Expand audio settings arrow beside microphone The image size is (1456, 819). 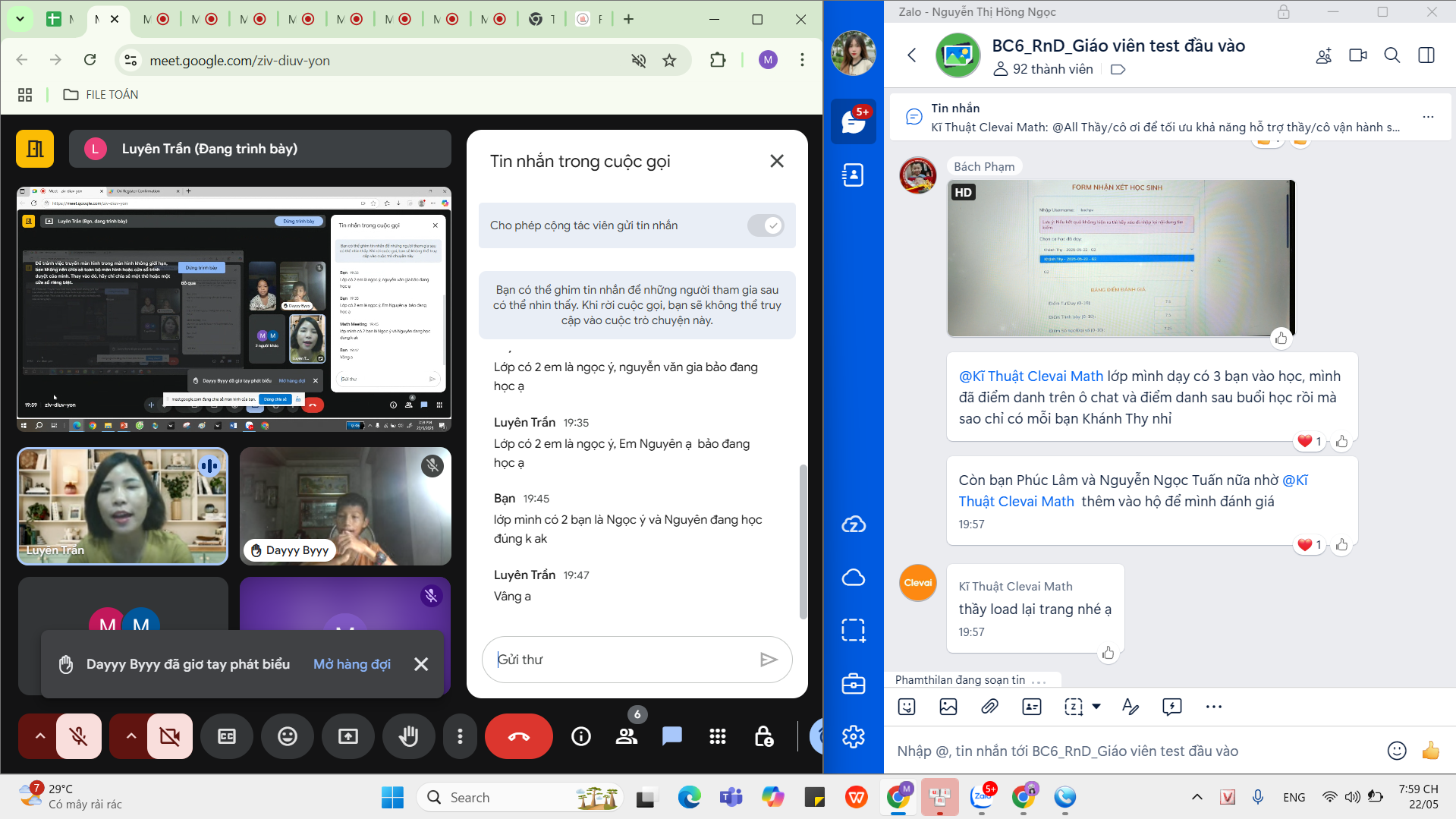[x=40, y=736]
